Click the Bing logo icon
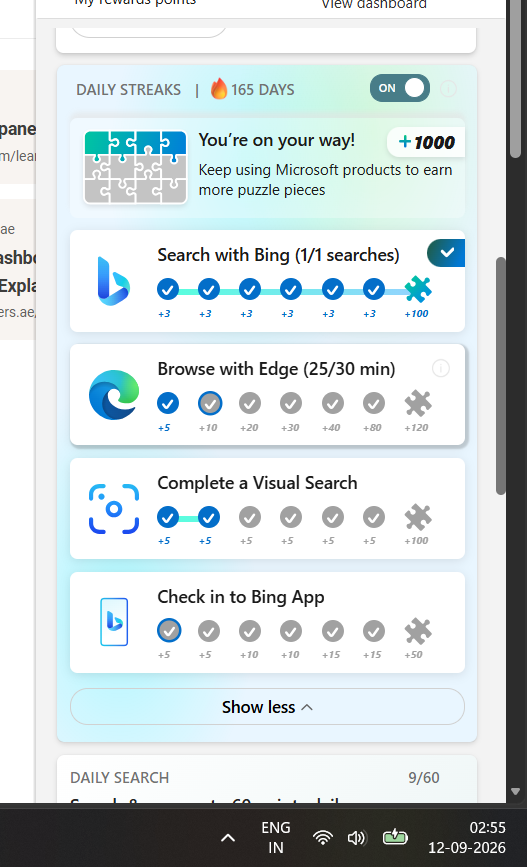This screenshot has width=527, height=867. [x=113, y=281]
